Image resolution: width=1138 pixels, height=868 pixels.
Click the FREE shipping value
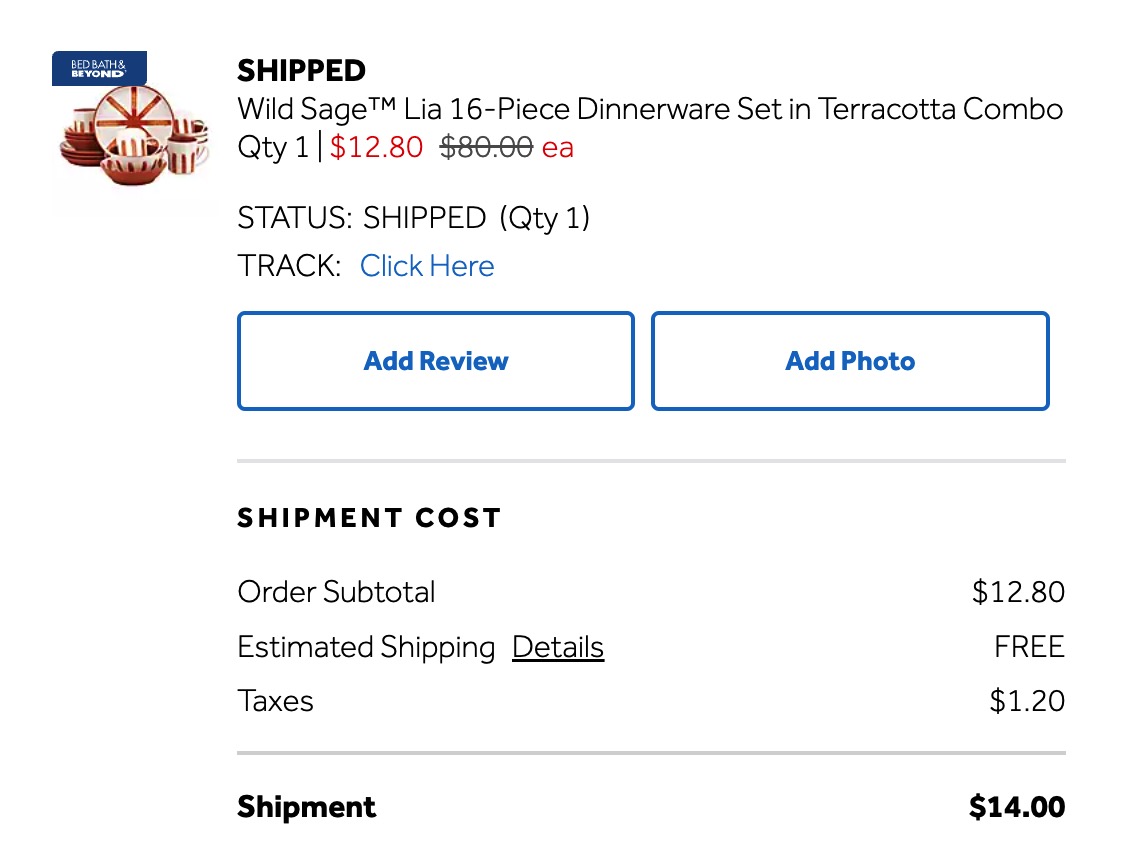coord(1029,647)
